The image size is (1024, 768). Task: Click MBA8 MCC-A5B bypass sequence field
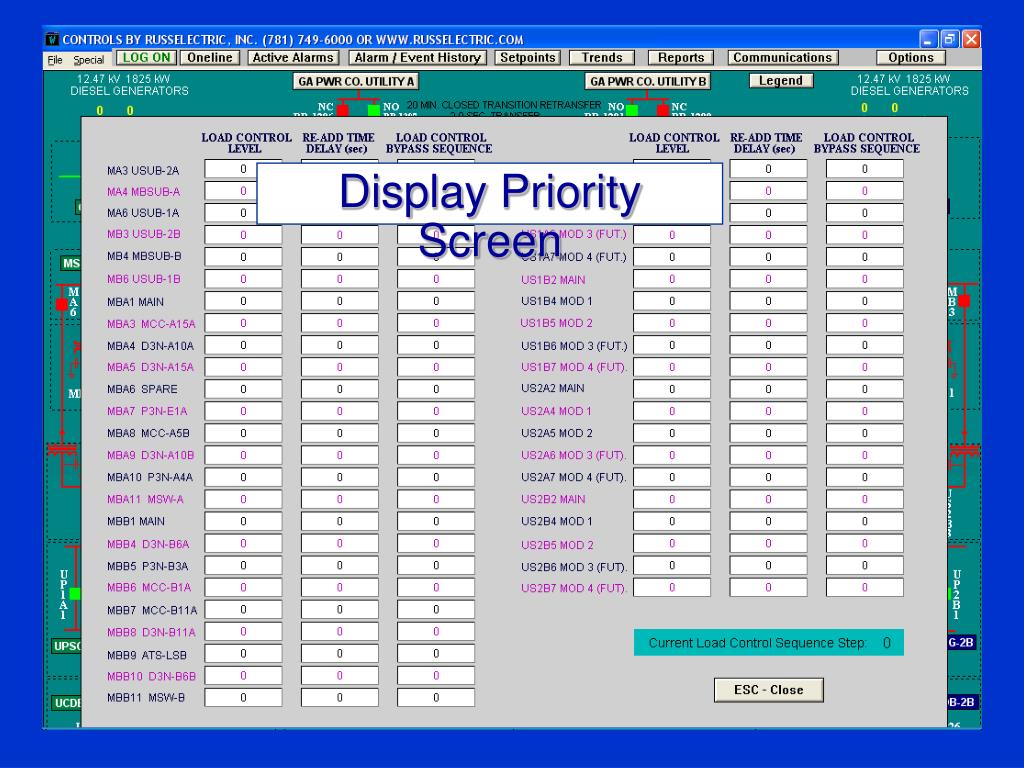(436, 433)
